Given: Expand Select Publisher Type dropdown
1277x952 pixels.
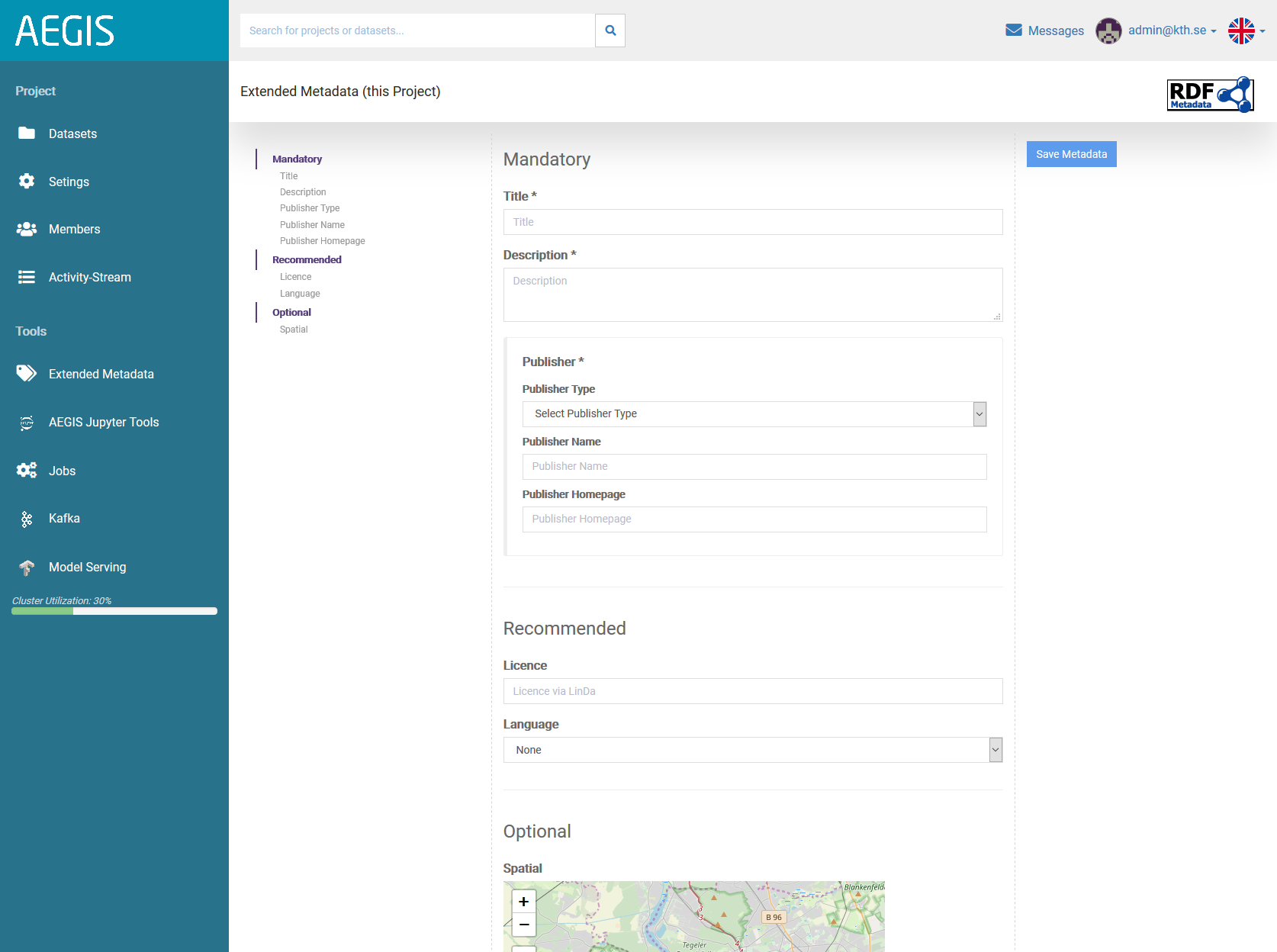Looking at the screenshot, I should (754, 414).
